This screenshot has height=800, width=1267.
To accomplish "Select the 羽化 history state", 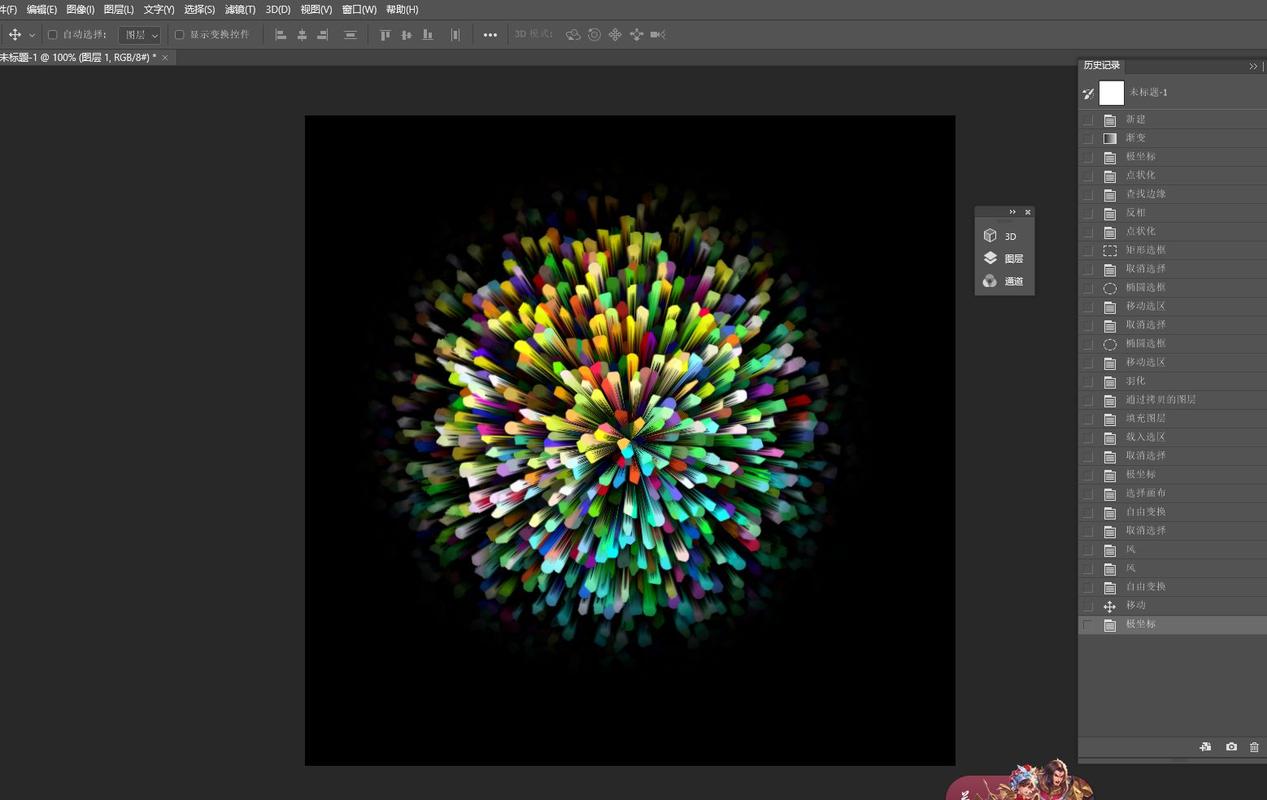I will (1136, 381).
